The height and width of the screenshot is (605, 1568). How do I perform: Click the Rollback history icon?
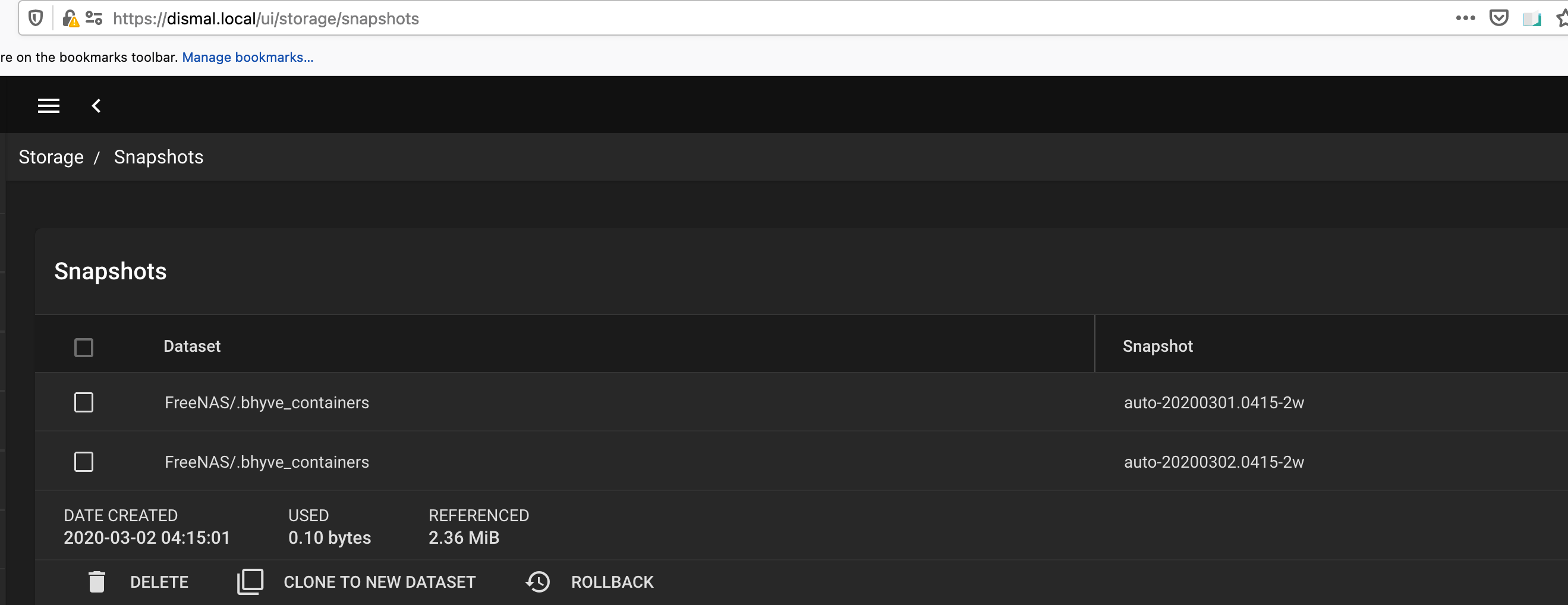(537, 582)
